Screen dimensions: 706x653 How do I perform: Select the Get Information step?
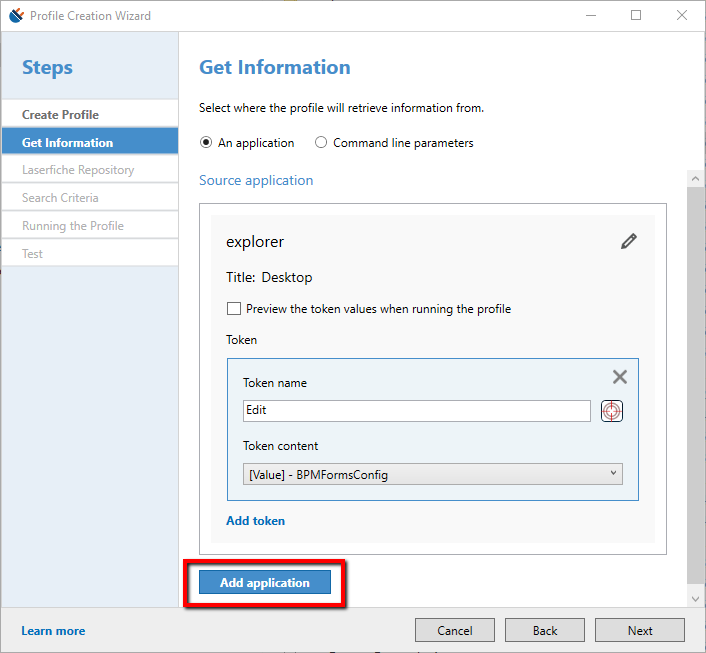tap(67, 143)
